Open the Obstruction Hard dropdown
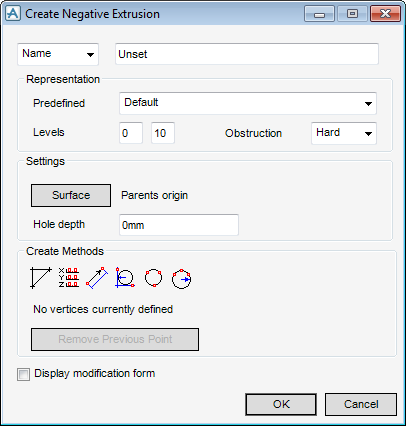Image resolution: width=406 pixels, height=426 pixels. [344, 133]
